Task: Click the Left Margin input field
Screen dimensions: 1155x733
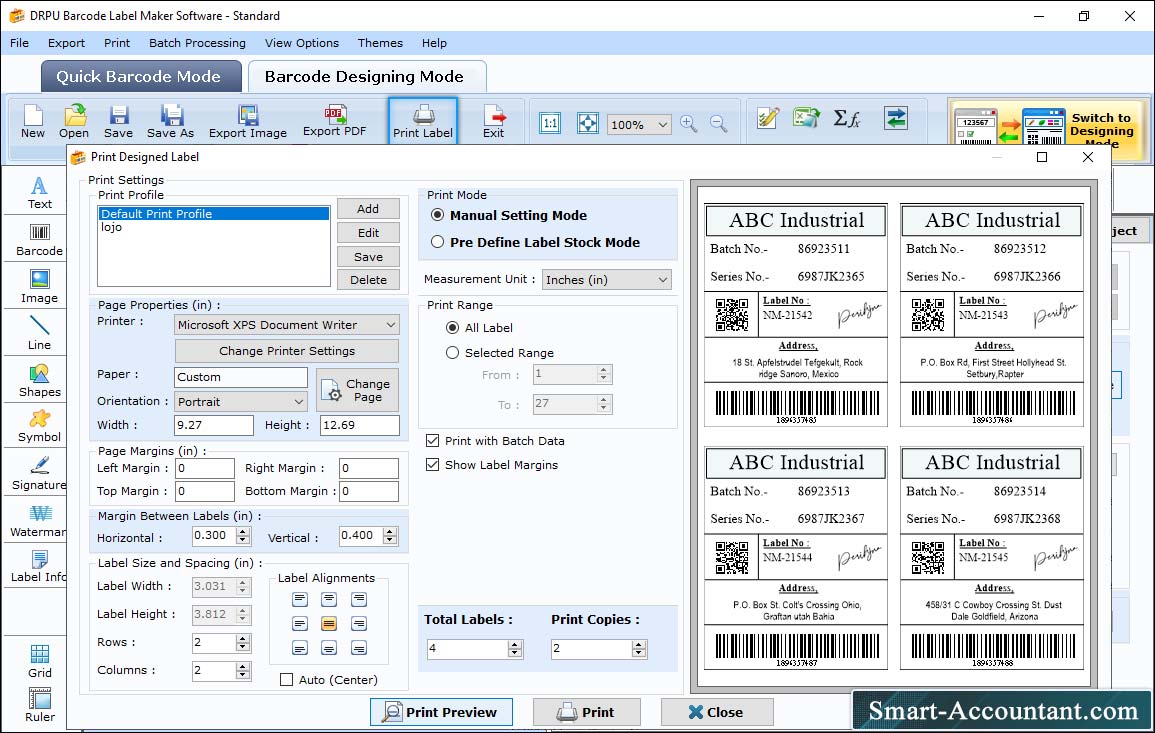Action: (205, 469)
